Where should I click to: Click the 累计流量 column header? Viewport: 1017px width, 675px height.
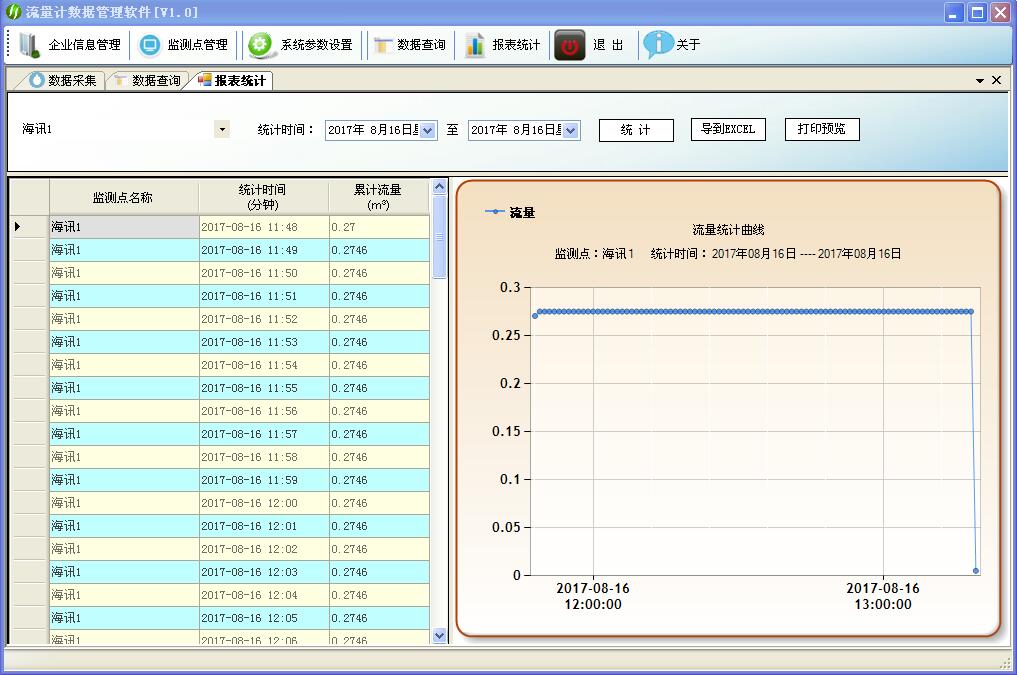[378, 196]
